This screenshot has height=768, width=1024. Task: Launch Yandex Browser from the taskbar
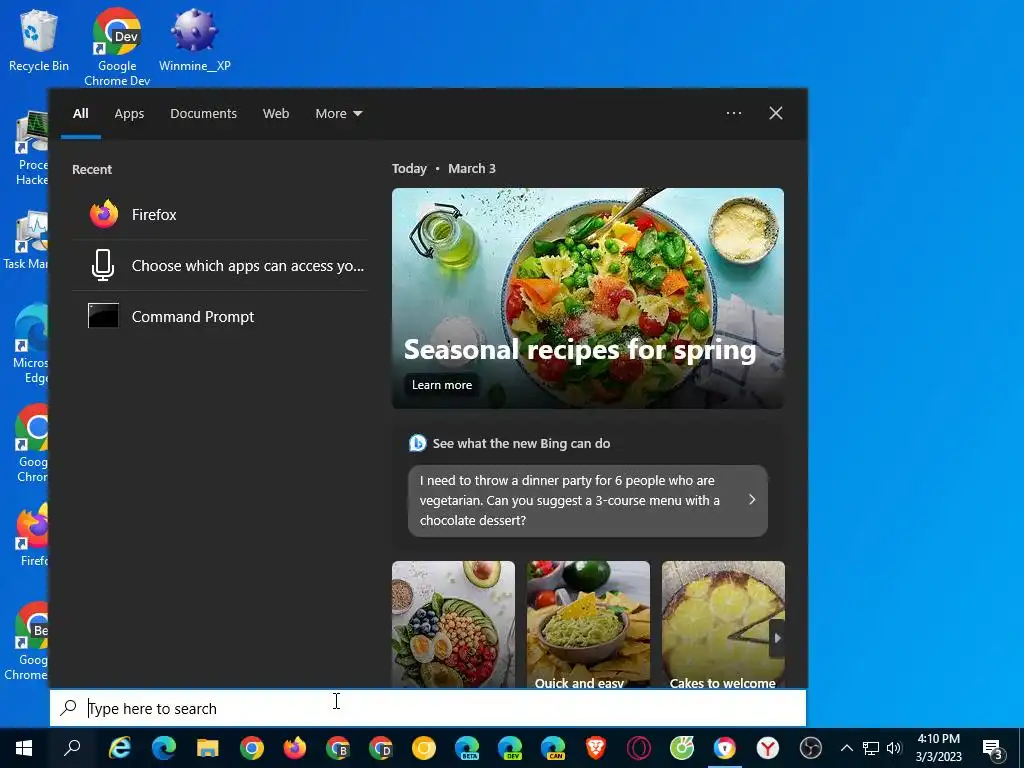coord(768,748)
